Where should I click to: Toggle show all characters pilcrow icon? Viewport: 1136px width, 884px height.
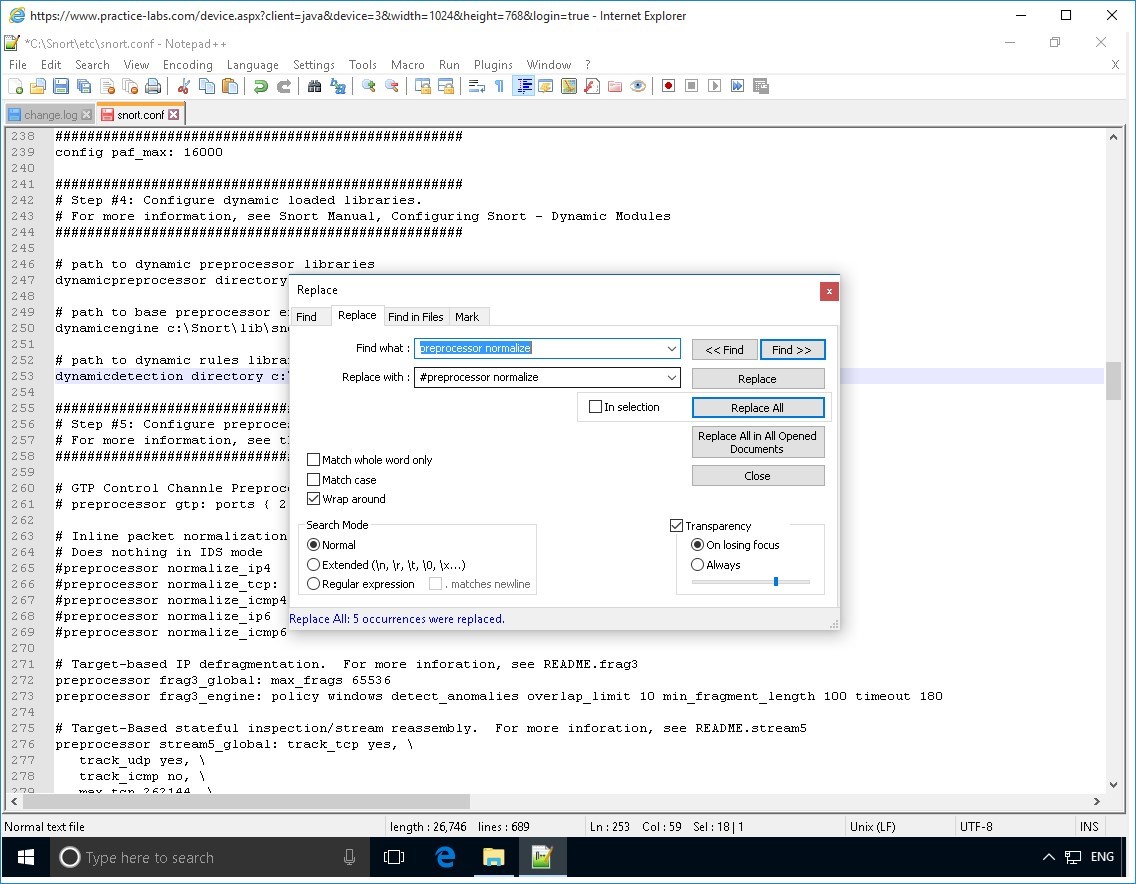[500, 87]
